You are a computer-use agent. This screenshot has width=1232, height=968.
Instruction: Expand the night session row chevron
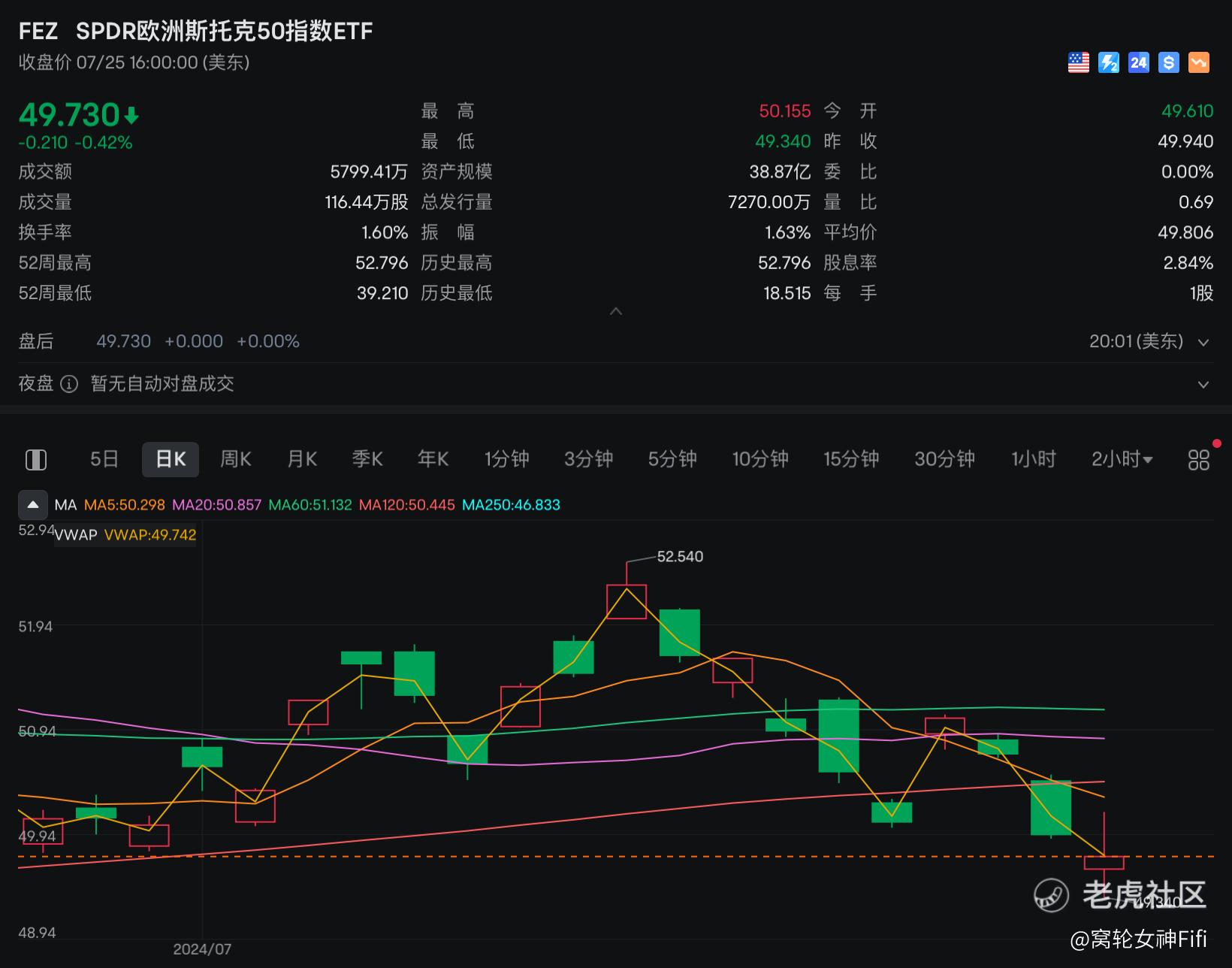point(1203,385)
